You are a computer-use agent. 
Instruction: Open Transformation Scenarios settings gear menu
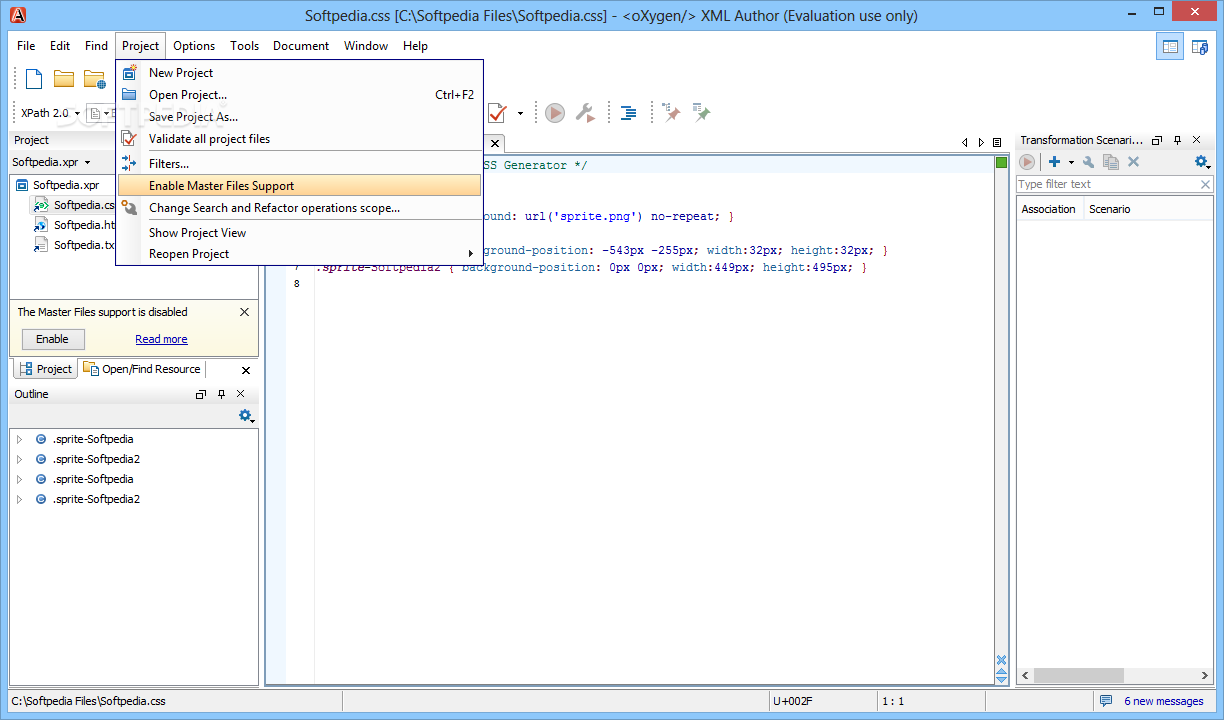click(1202, 162)
